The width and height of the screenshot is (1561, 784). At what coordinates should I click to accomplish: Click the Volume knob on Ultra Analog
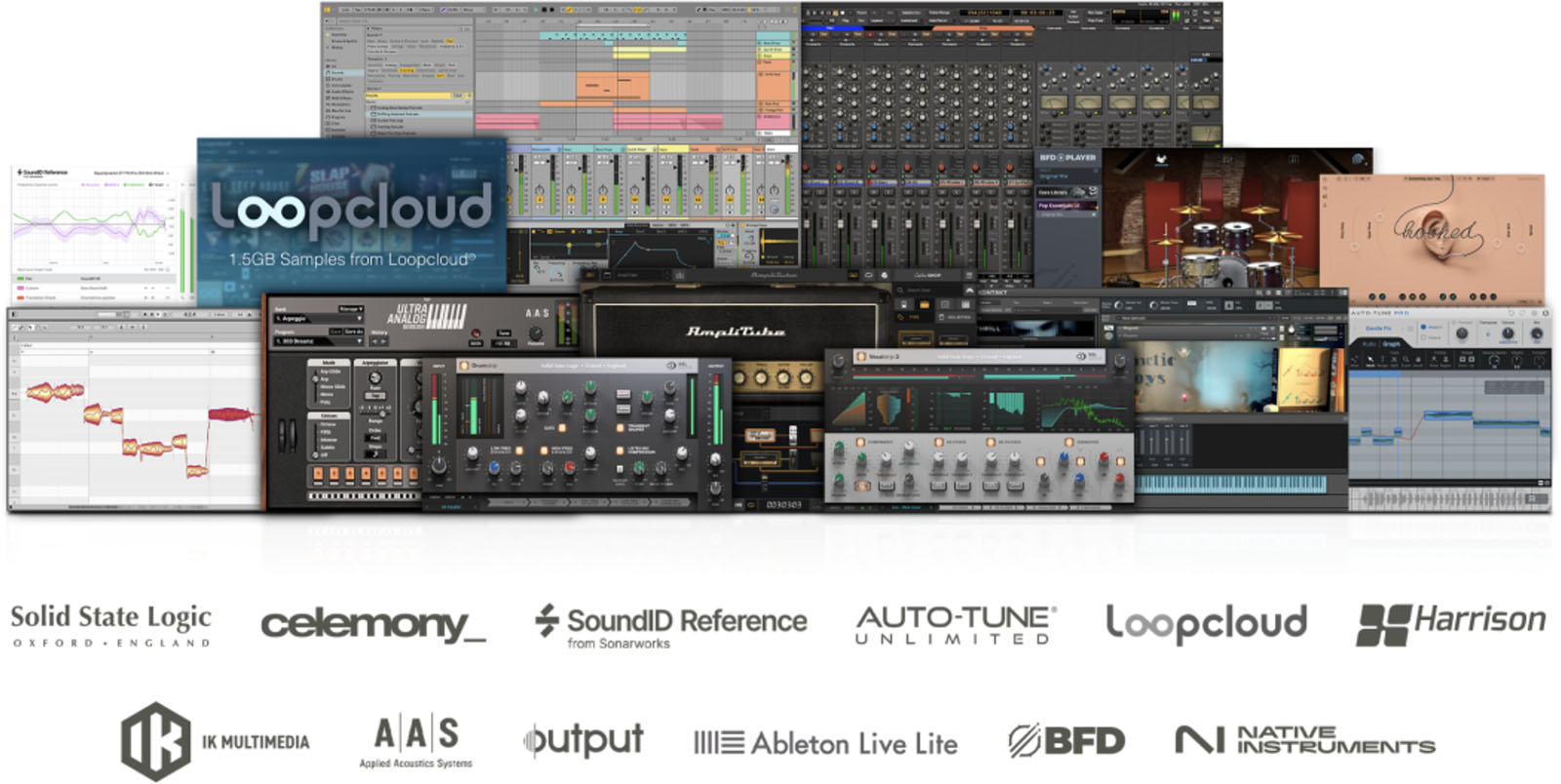(x=536, y=333)
